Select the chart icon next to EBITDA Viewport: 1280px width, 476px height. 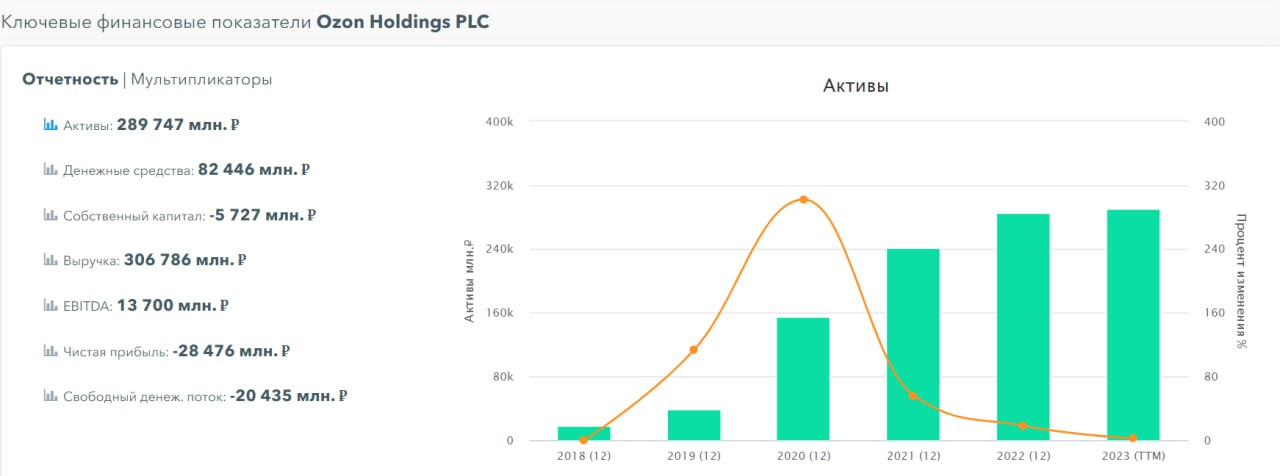point(51,306)
